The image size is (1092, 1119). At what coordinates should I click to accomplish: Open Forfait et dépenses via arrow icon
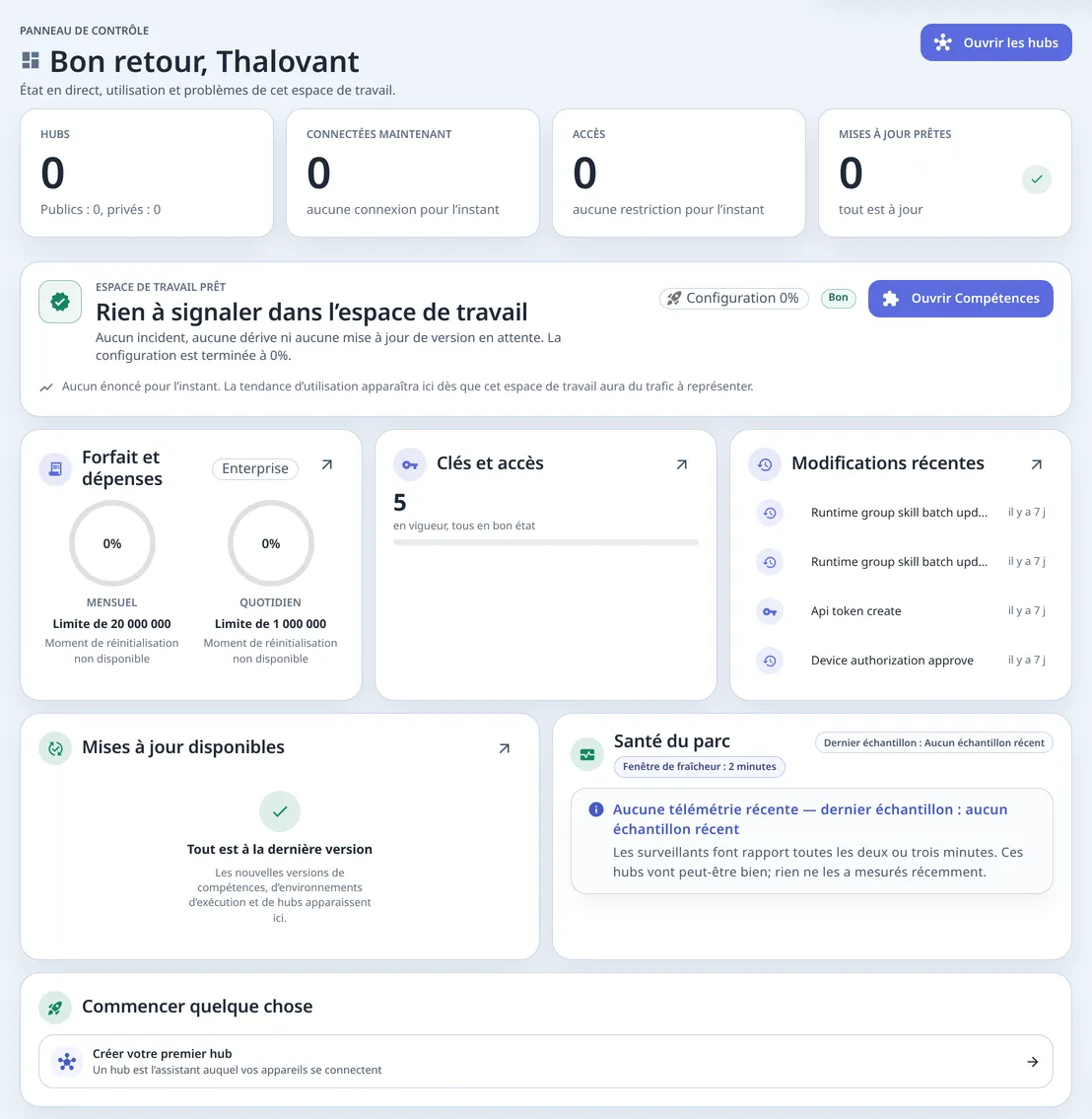326,464
